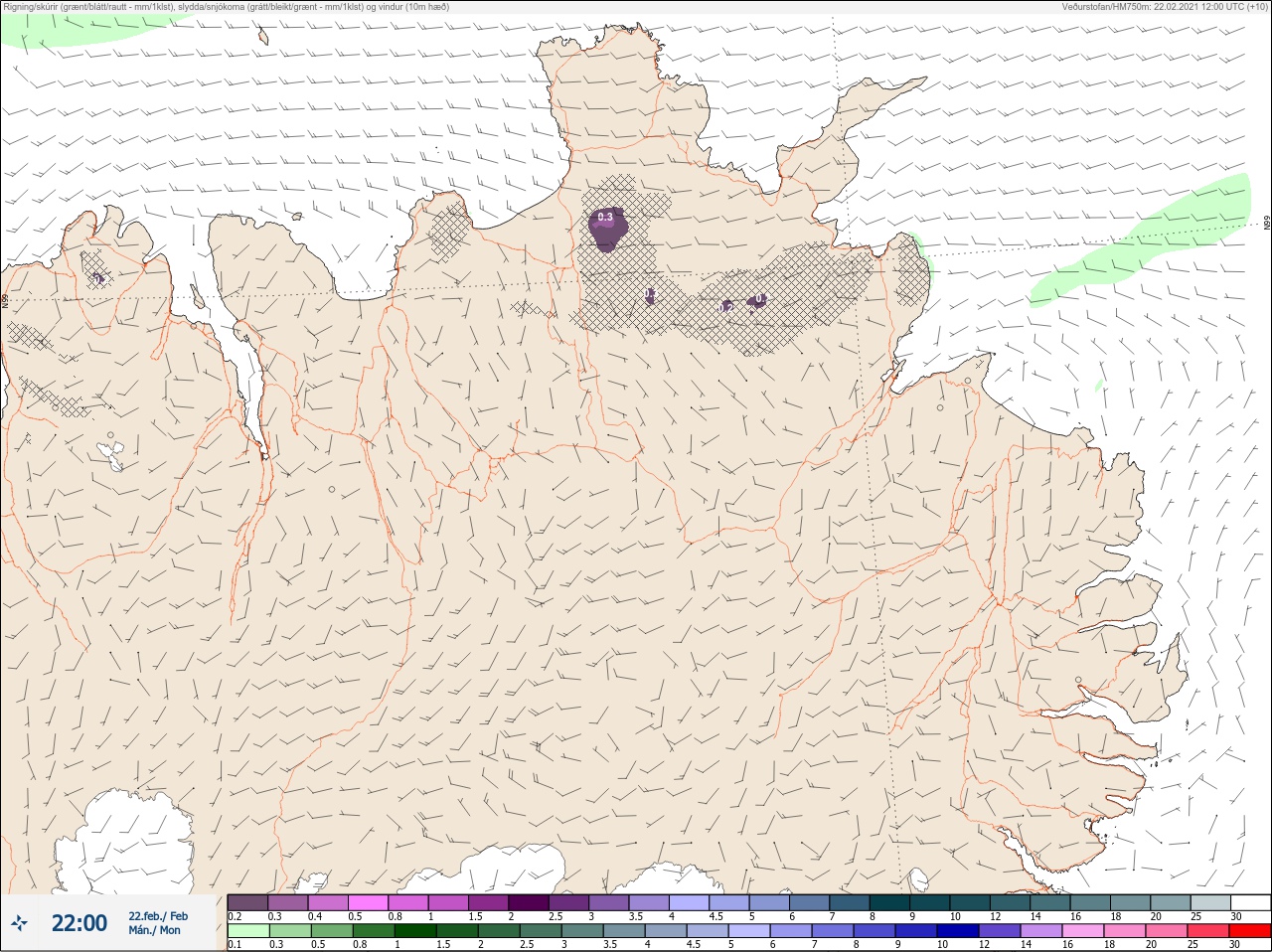Click the N99 grid label on the left map edge

click(x=5, y=299)
